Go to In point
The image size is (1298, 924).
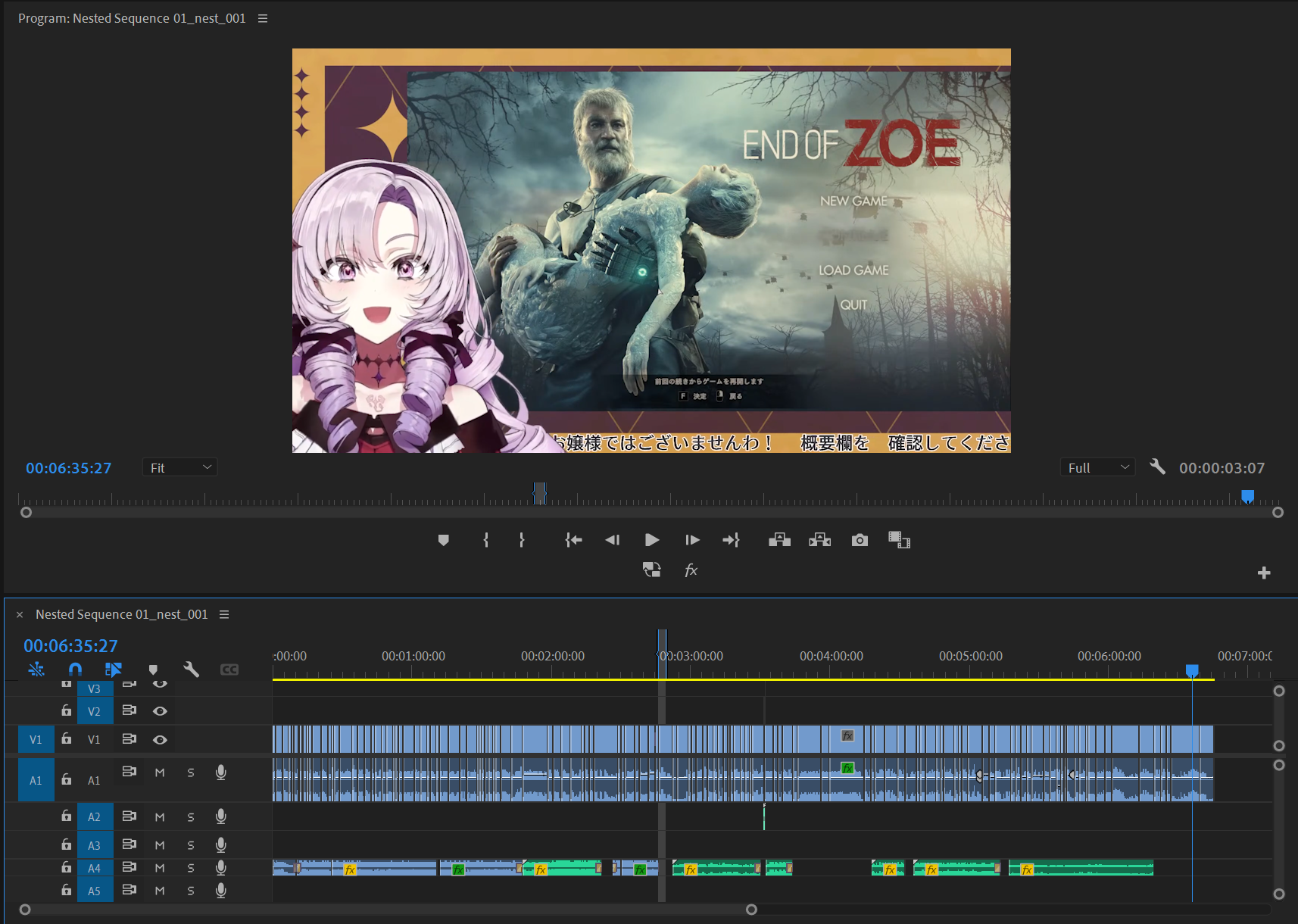[573, 540]
